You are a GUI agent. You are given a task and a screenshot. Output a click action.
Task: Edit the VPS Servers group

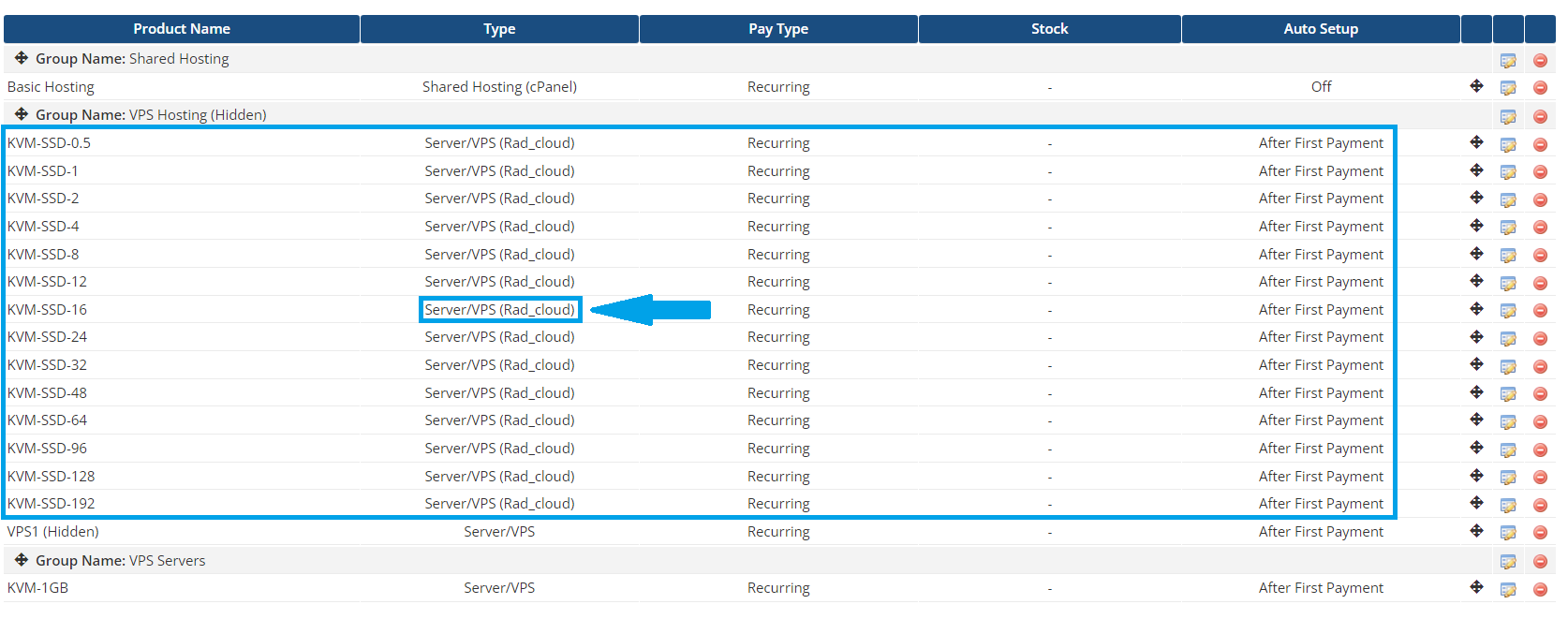point(1508,562)
